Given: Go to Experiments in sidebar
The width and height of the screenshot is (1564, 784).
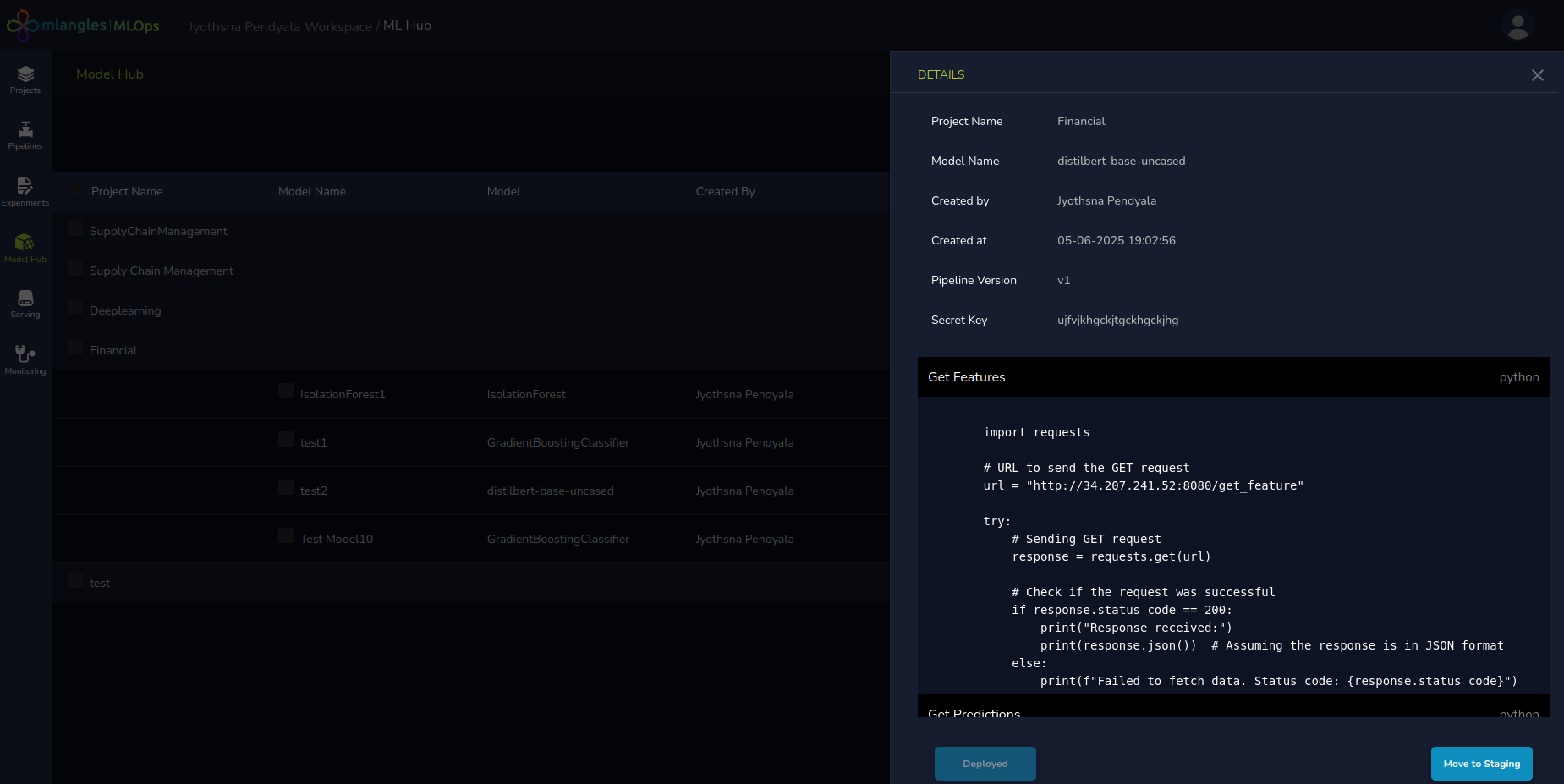Looking at the screenshot, I should coord(25,191).
